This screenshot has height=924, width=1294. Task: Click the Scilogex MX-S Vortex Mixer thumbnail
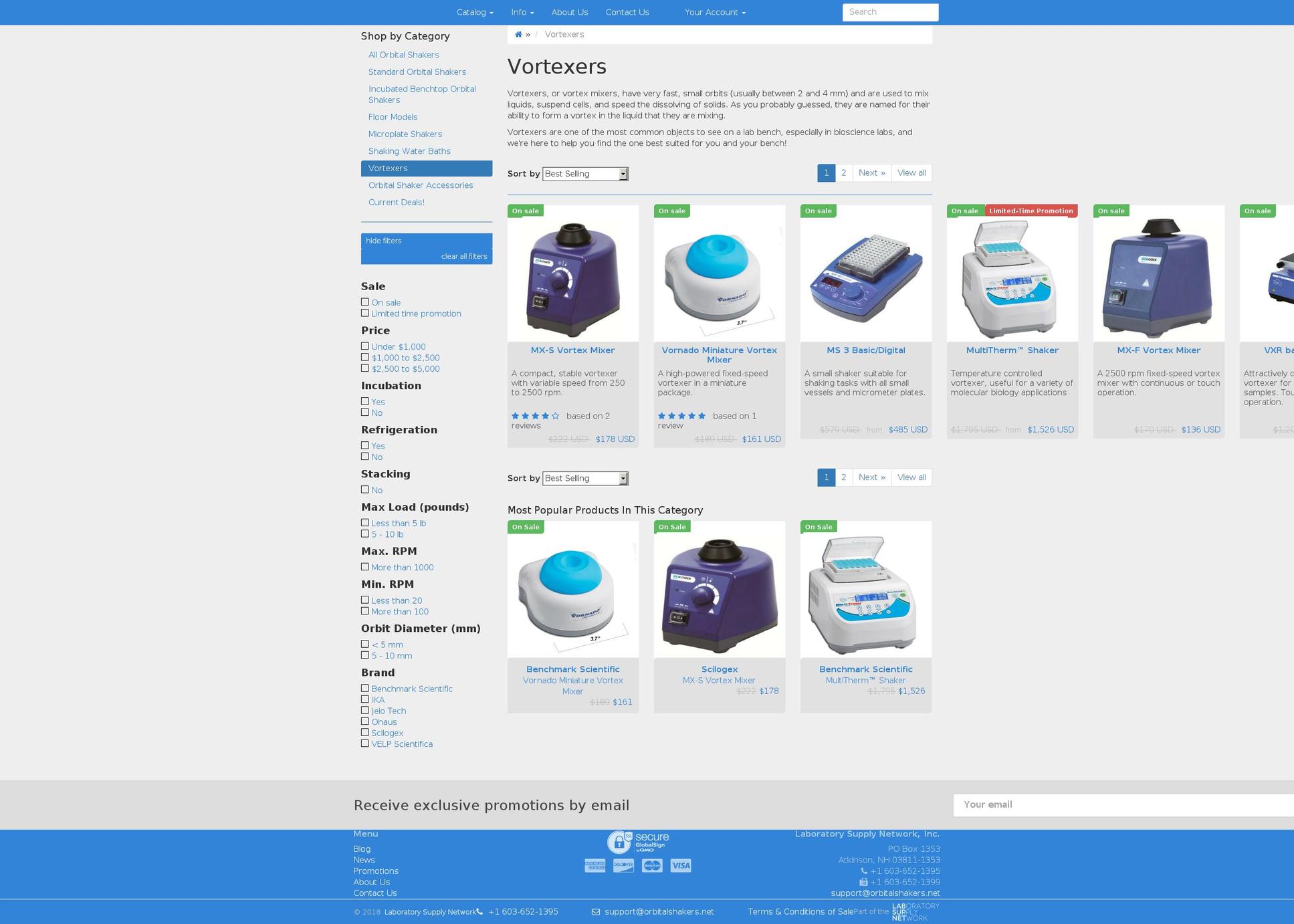[x=719, y=590]
